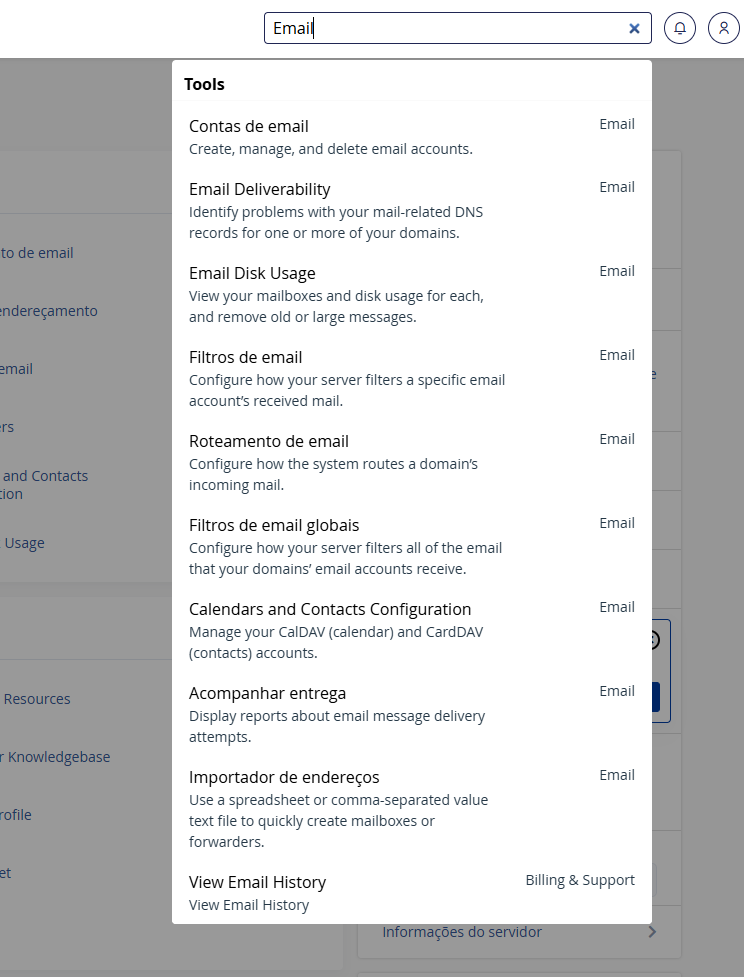The height and width of the screenshot is (977, 744).
Task: Open endereçamento link in background panel
Action: coord(49,311)
